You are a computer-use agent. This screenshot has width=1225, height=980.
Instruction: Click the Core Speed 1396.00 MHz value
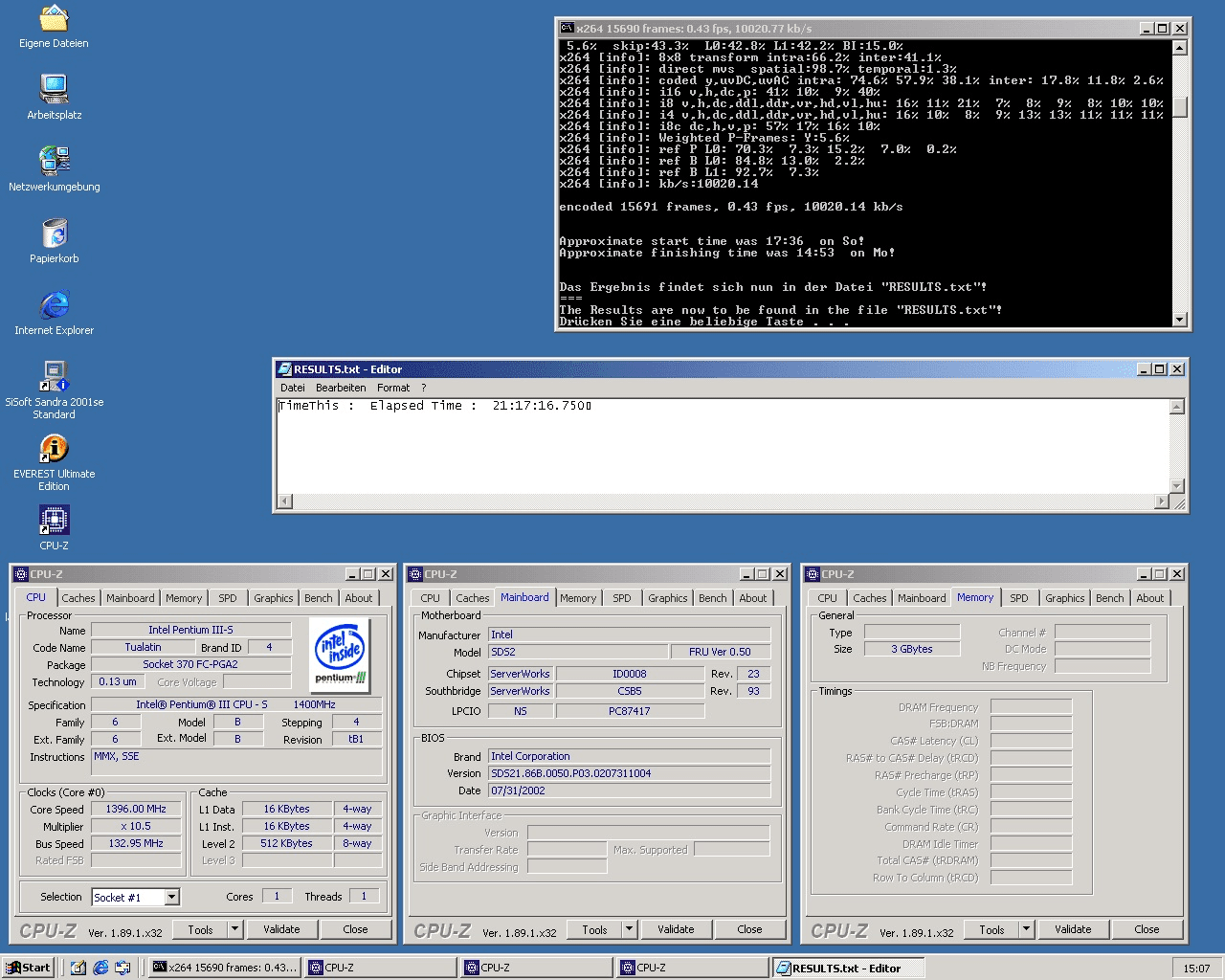coord(136,809)
